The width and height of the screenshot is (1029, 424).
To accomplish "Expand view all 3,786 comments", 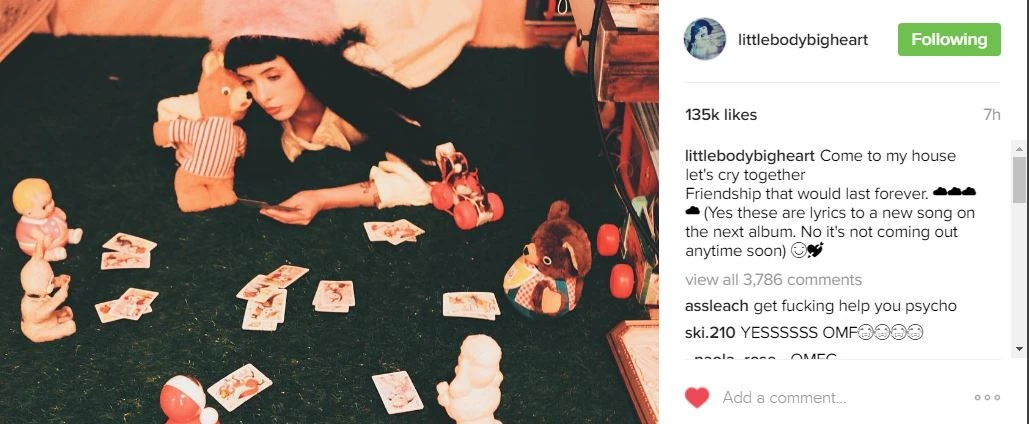I will pos(773,280).
